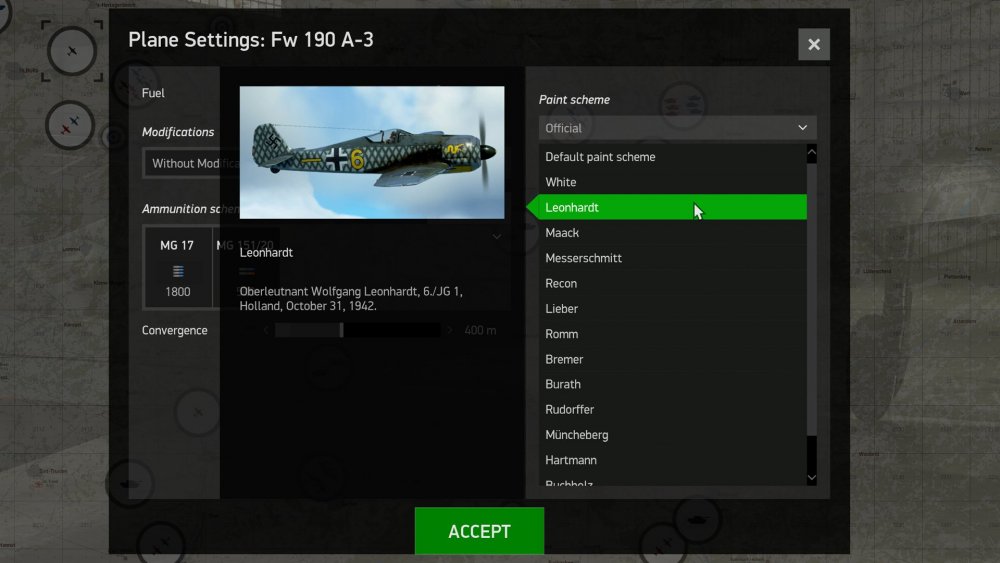Click the dropdown chevron of Official selector
The height and width of the screenshot is (563, 1000).
[802, 128]
